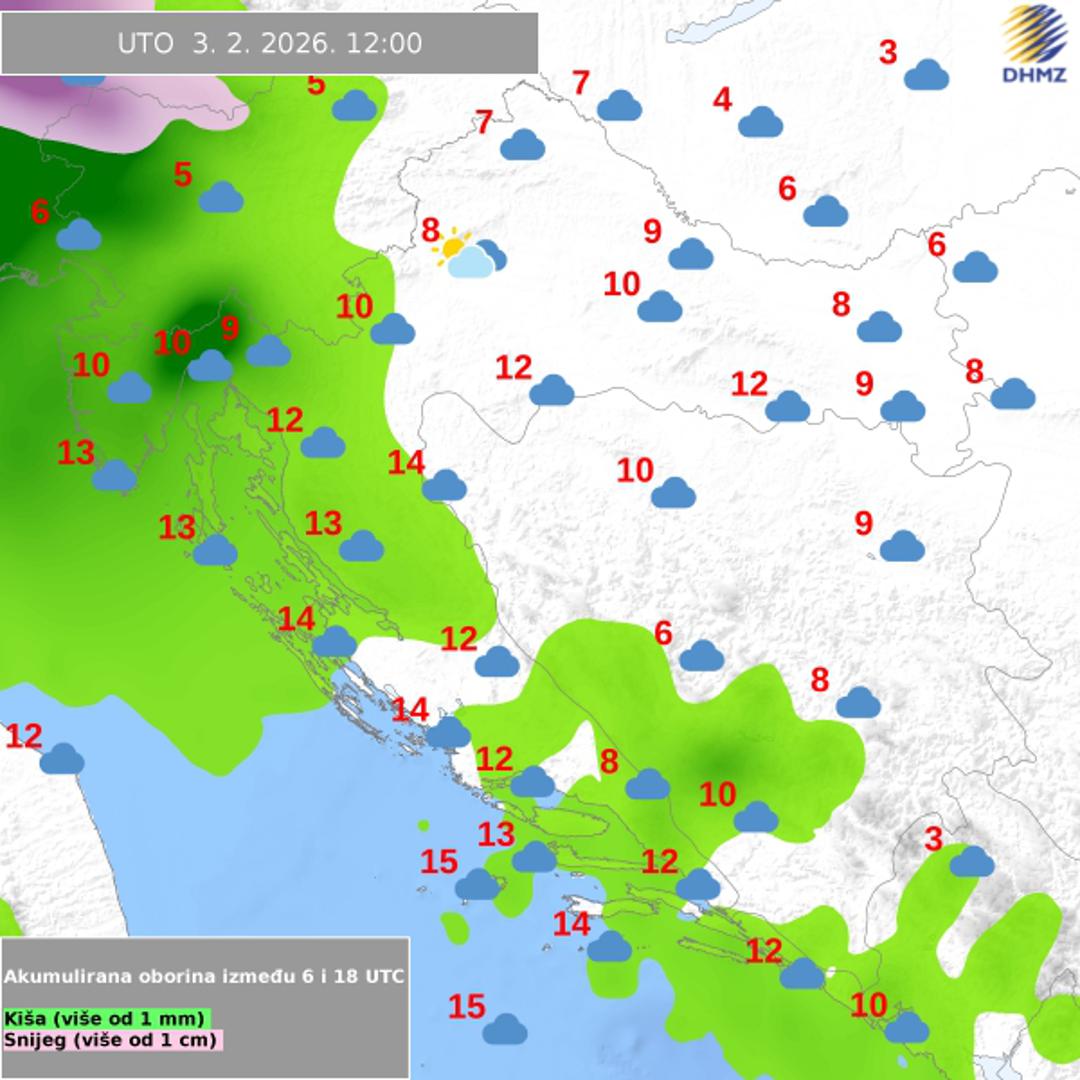Click the cloud beside 6 near purple snow zone
The width and height of the screenshot is (1080, 1080).
point(78,235)
